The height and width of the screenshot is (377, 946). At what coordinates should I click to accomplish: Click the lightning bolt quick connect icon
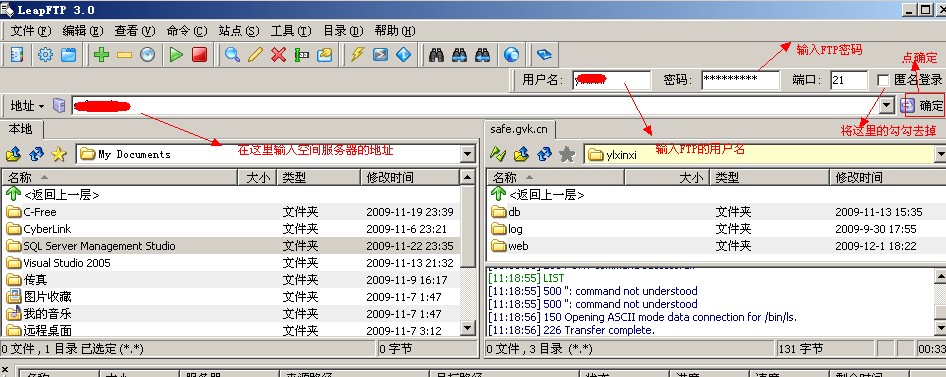click(x=357, y=55)
